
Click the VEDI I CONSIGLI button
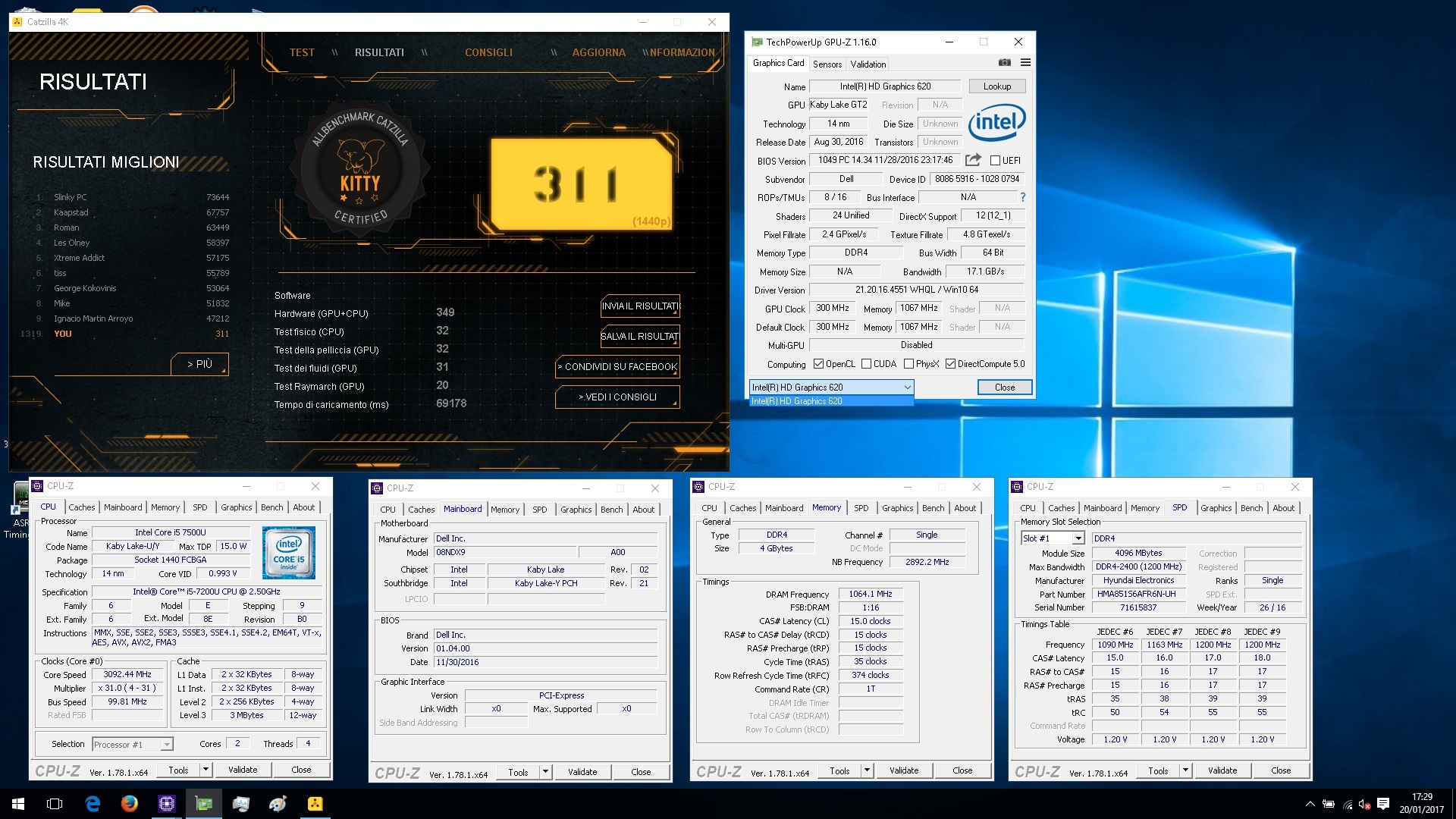[618, 397]
